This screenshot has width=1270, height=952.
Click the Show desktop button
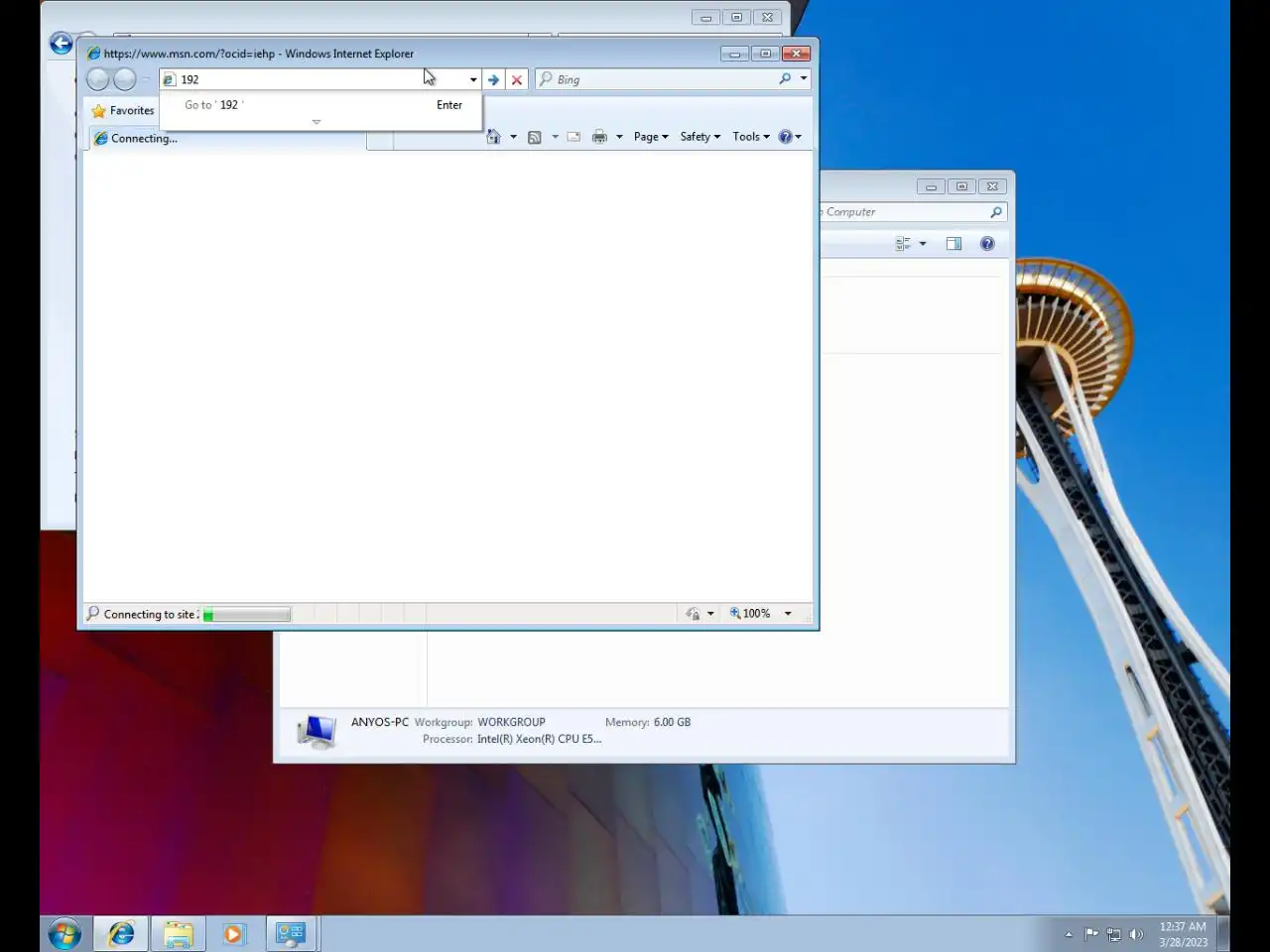tap(1223, 934)
